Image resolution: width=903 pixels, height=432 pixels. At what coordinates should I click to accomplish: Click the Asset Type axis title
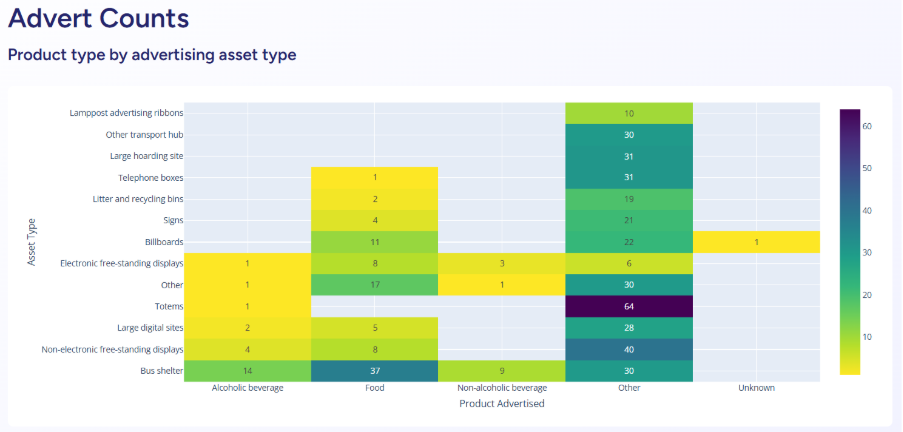click(x=32, y=242)
